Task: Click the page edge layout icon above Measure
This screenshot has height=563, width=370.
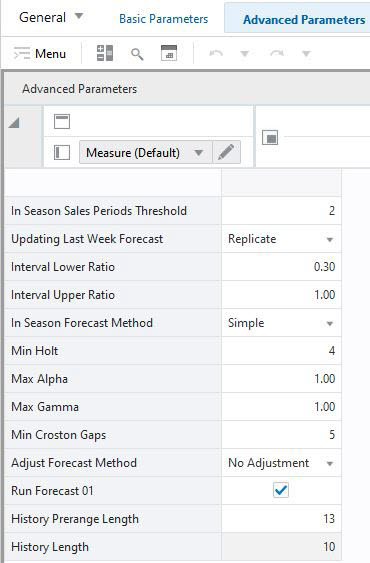Action: click(x=62, y=121)
